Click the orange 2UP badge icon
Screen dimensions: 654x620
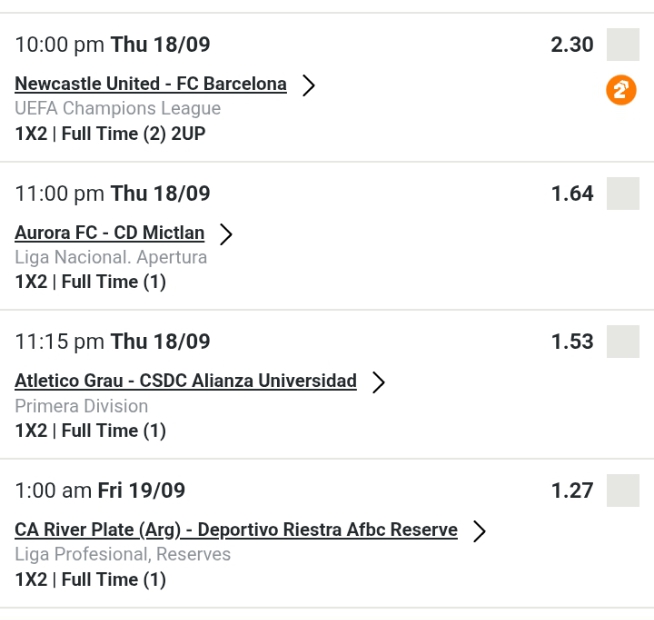pyautogui.click(x=620, y=91)
